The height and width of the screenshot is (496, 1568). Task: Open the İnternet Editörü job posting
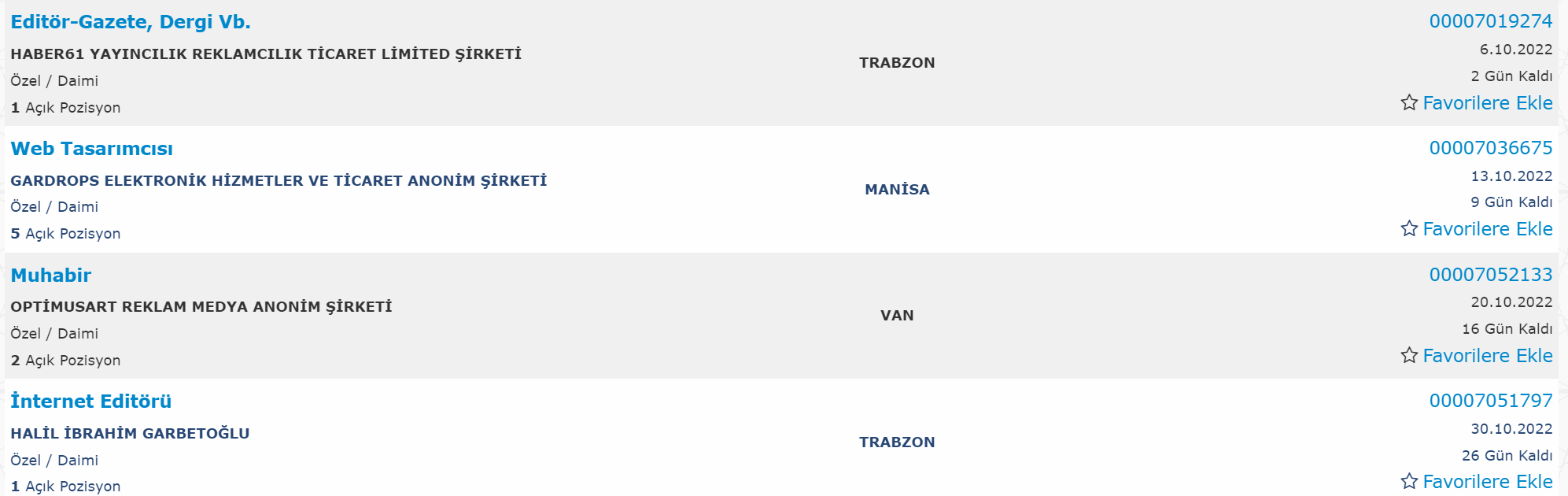91,402
